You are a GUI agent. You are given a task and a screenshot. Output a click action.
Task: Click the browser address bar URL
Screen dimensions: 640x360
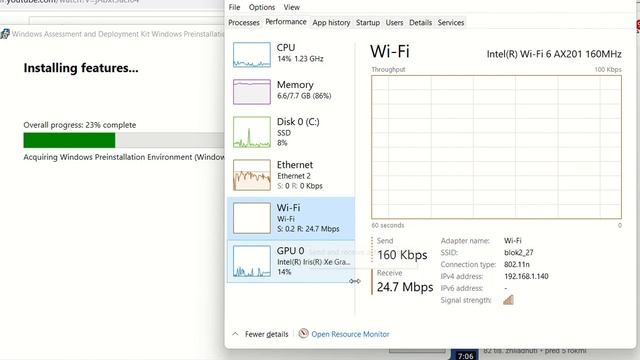69,2
